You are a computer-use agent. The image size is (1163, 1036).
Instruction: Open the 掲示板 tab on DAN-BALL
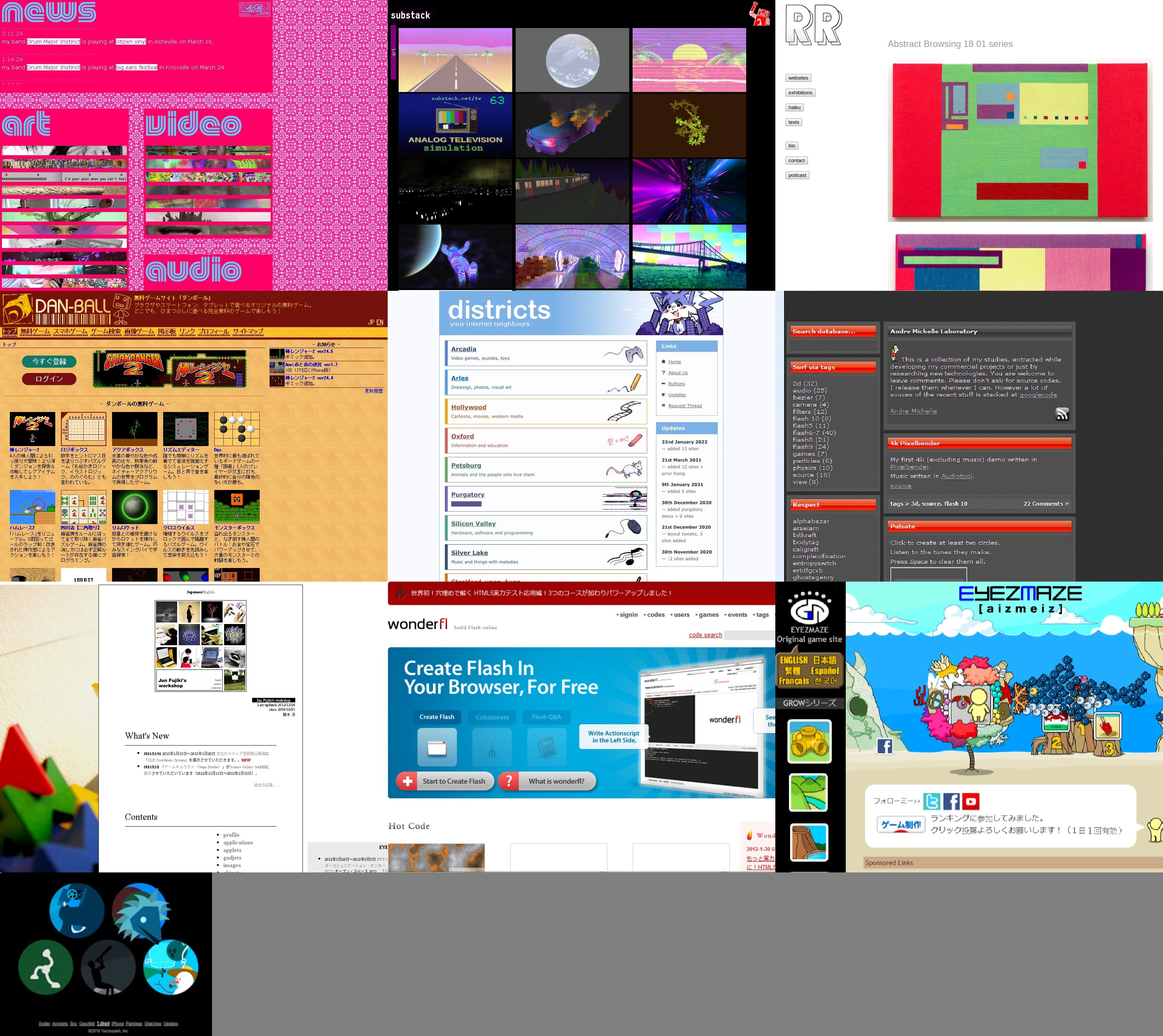[x=167, y=331]
